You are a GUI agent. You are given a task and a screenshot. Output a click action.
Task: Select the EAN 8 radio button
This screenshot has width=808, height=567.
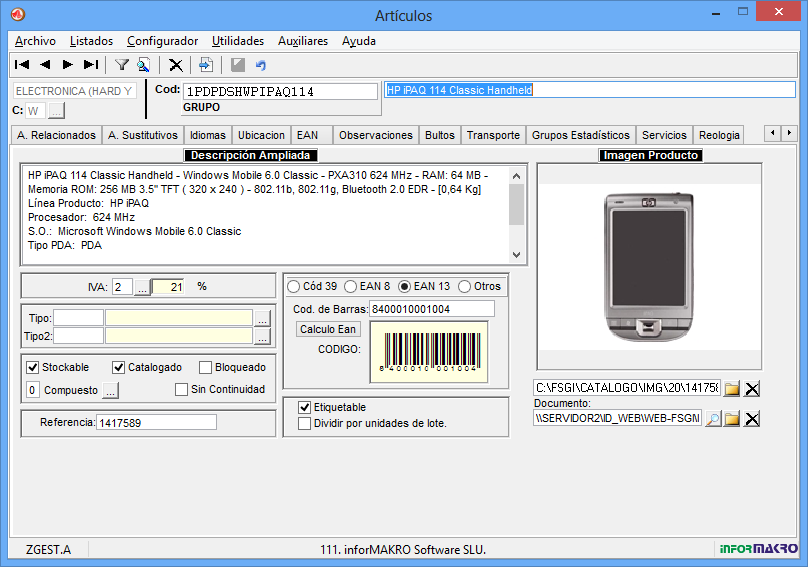[x=350, y=287]
